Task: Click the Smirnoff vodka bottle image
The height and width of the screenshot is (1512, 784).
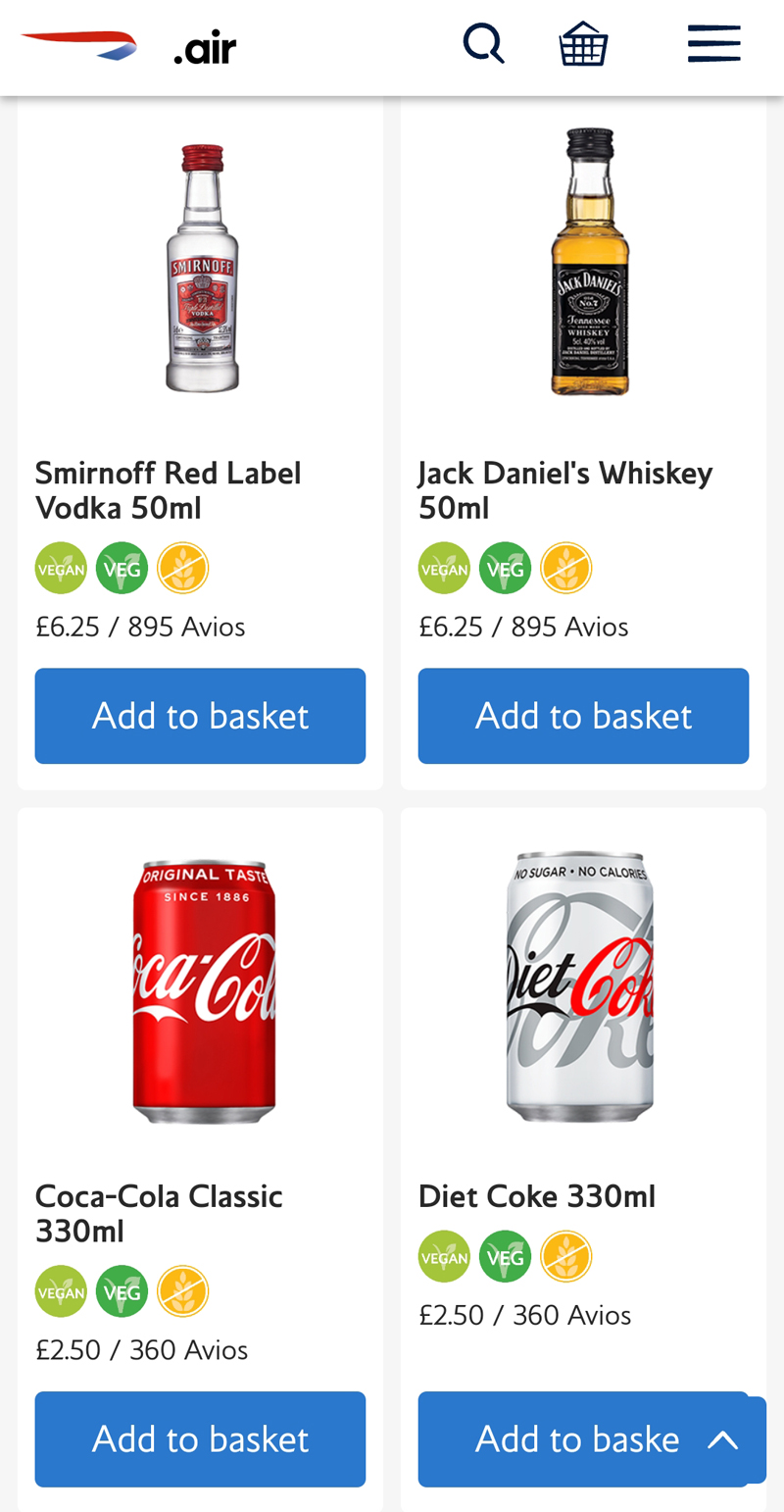Action: tap(202, 268)
